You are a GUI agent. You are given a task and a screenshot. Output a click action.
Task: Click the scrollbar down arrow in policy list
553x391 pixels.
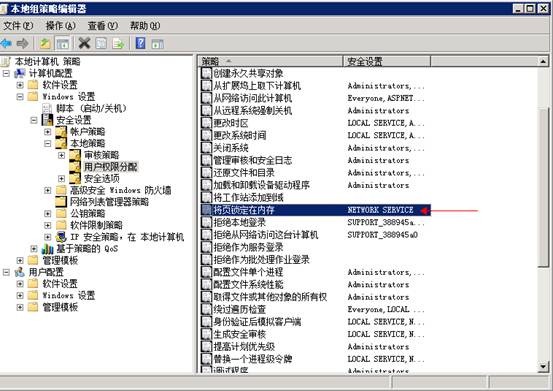[x=543, y=367]
